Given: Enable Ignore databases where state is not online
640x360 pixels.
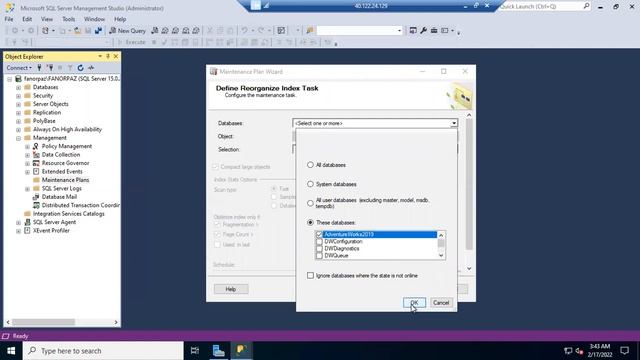Looking at the screenshot, I should (310, 276).
